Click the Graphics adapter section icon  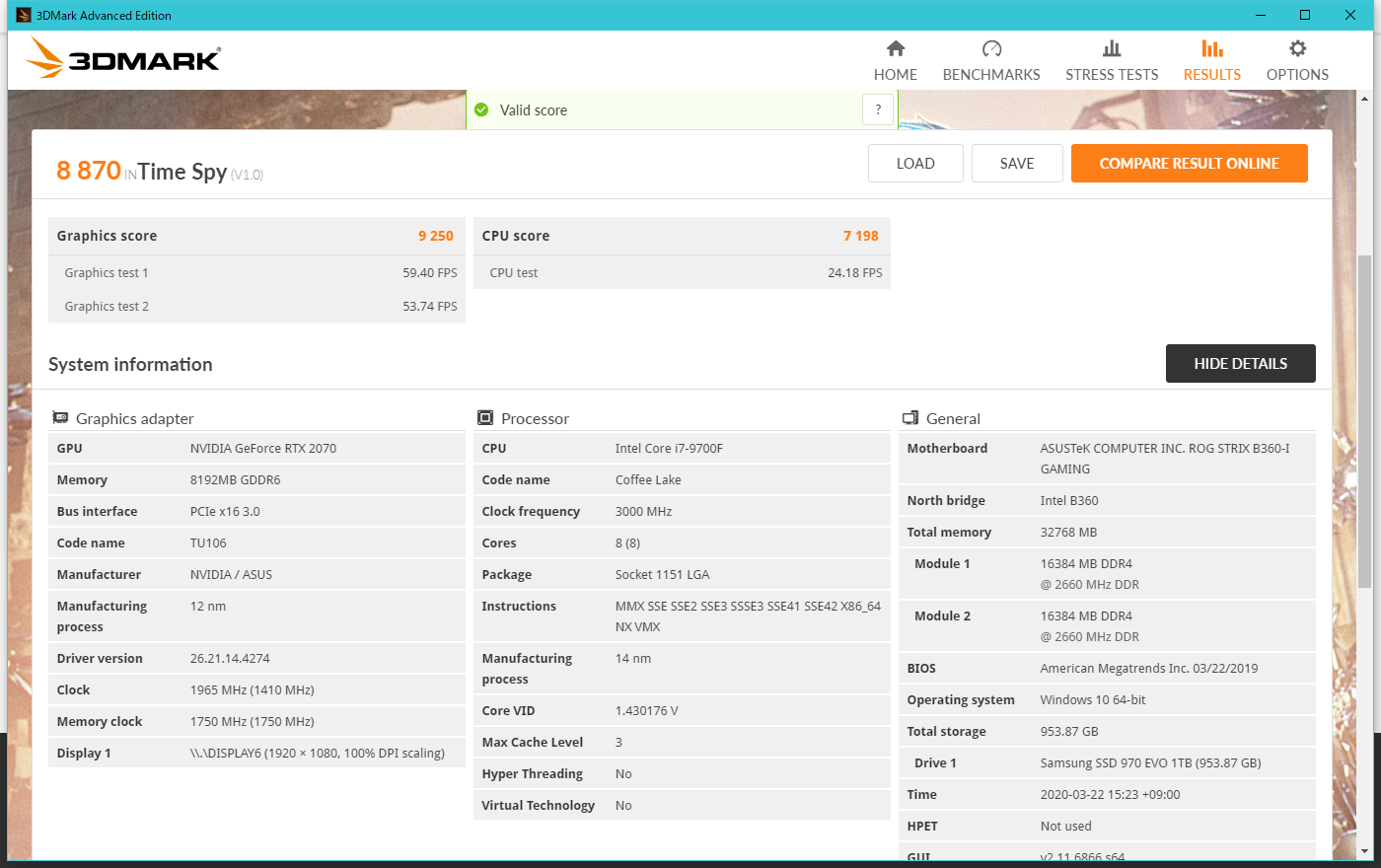coord(60,418)
